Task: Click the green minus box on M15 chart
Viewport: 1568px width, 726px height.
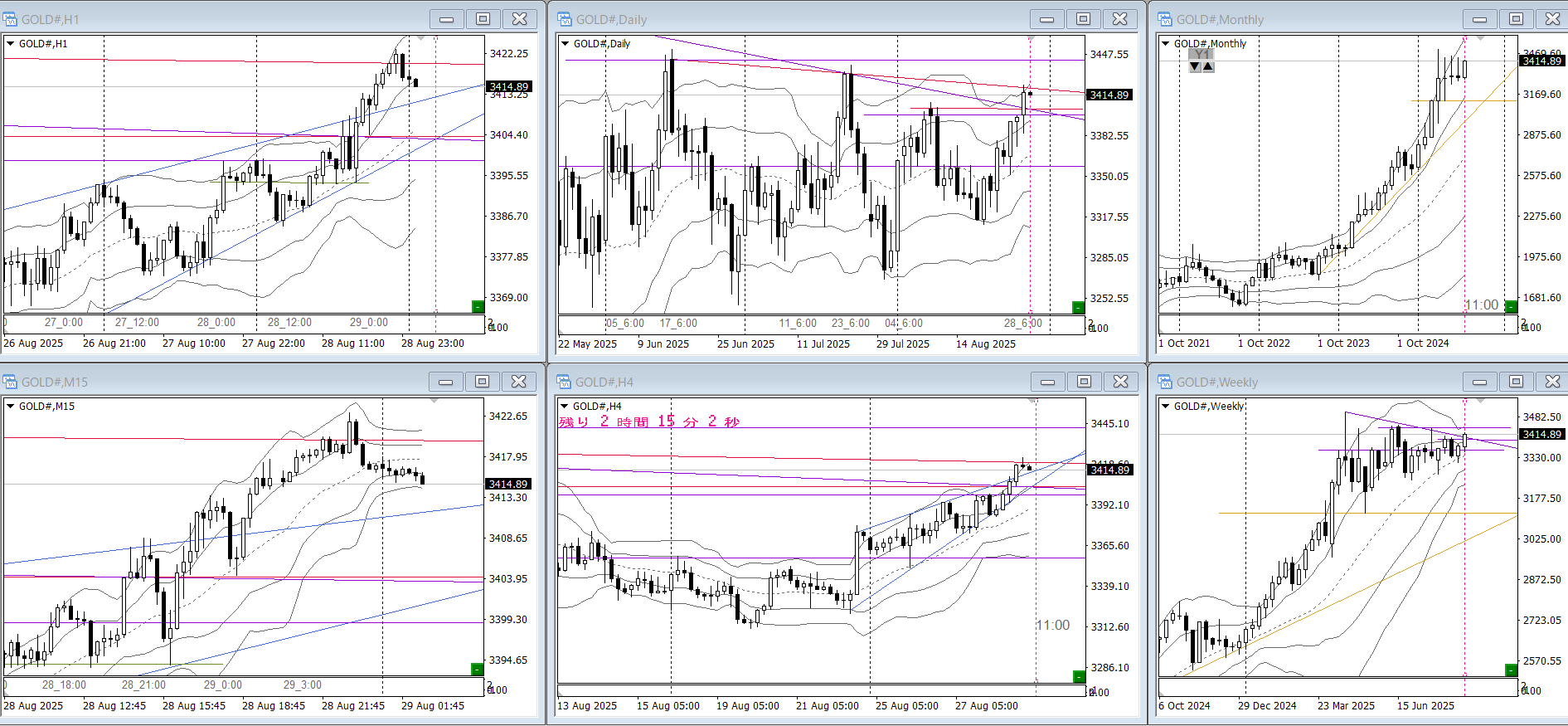Action: click(x=477, y=670)
